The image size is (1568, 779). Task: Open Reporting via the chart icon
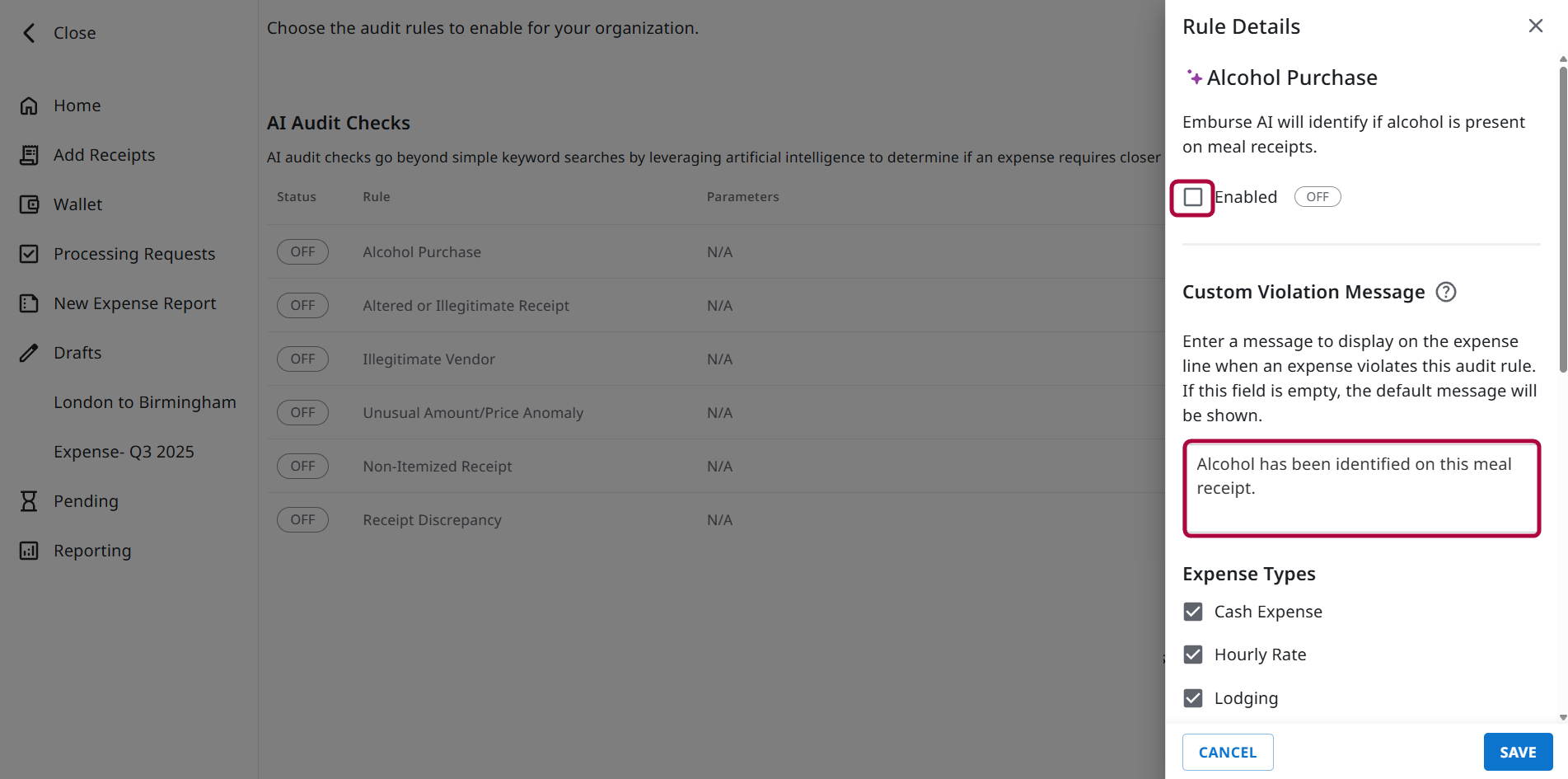click(x=29, y=550)
